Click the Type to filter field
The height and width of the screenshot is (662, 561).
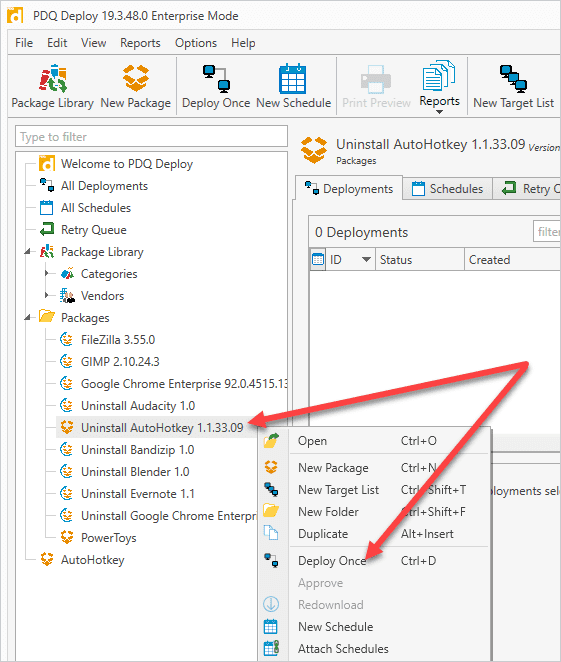click(x=152, y=136)
